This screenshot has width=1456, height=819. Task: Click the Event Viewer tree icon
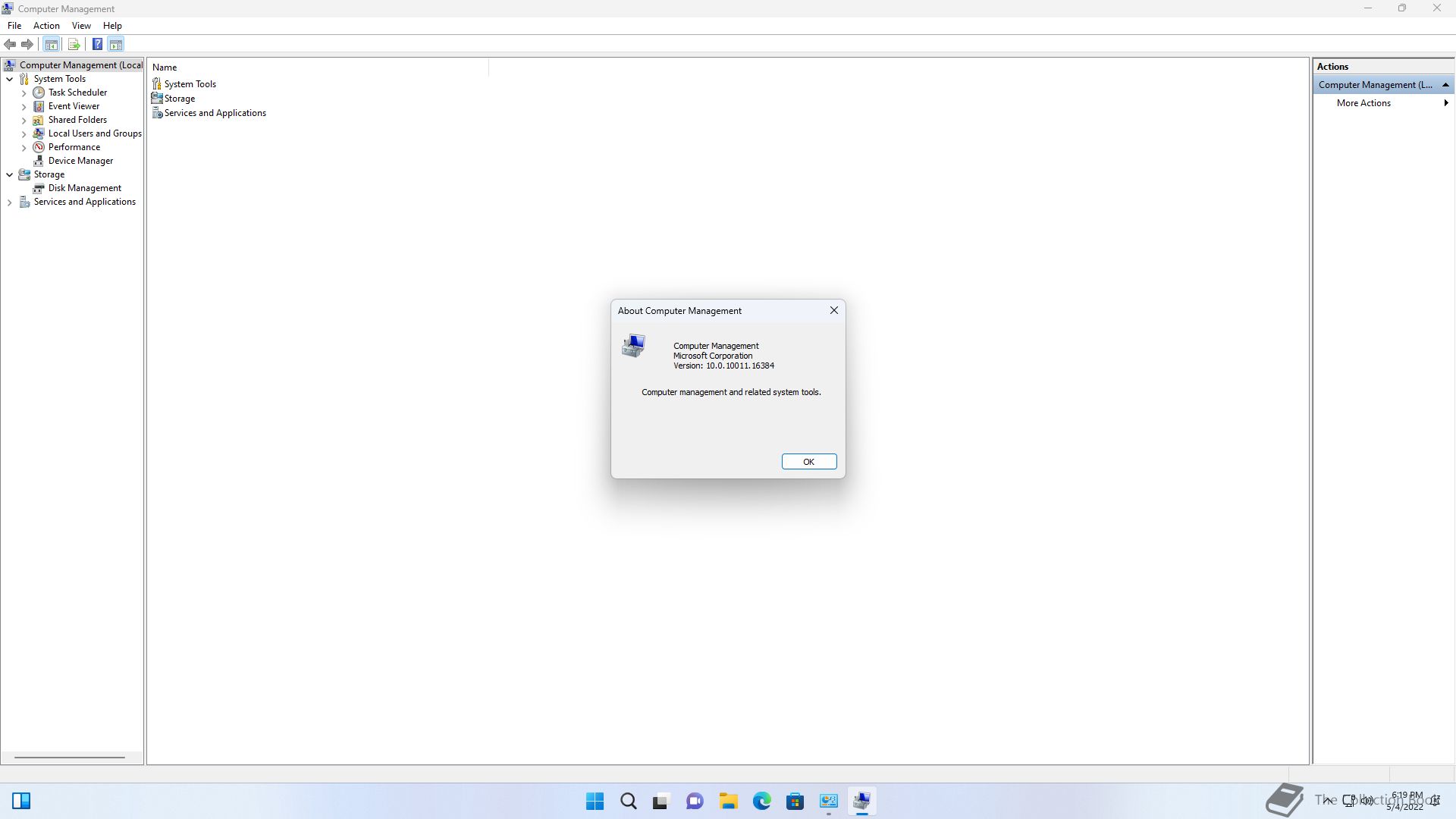click(x=39, y=106)
